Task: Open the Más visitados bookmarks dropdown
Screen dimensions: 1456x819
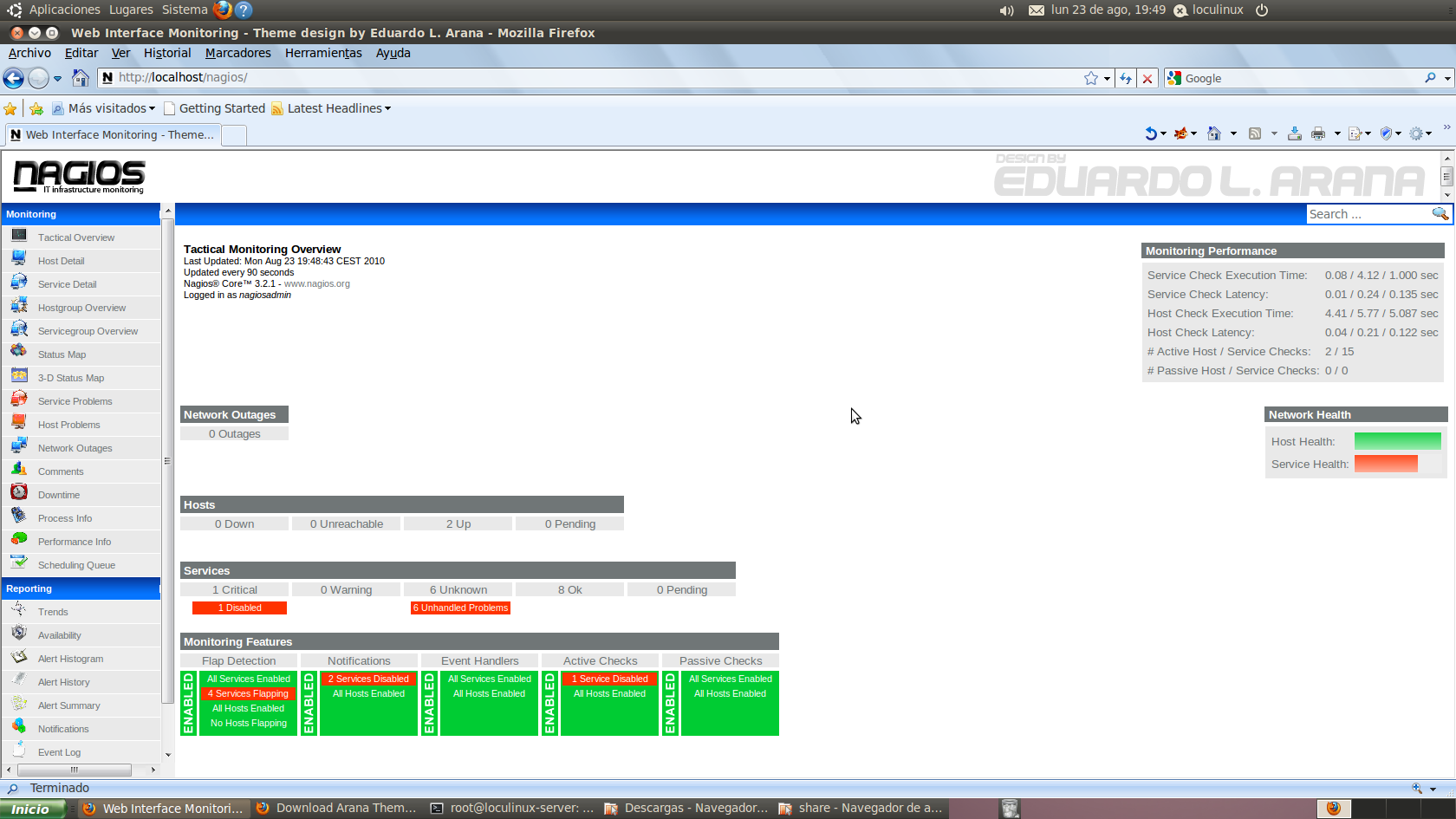Action: (103, 108)
